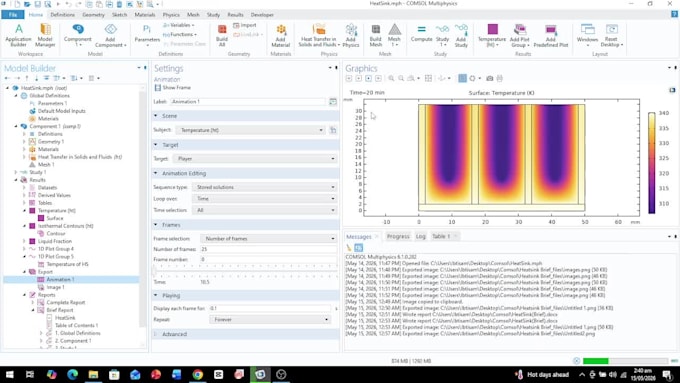Open the Repeat dropdown showing Forever
The height and width of the screenshot is (383, 680).
click(270, 320)
